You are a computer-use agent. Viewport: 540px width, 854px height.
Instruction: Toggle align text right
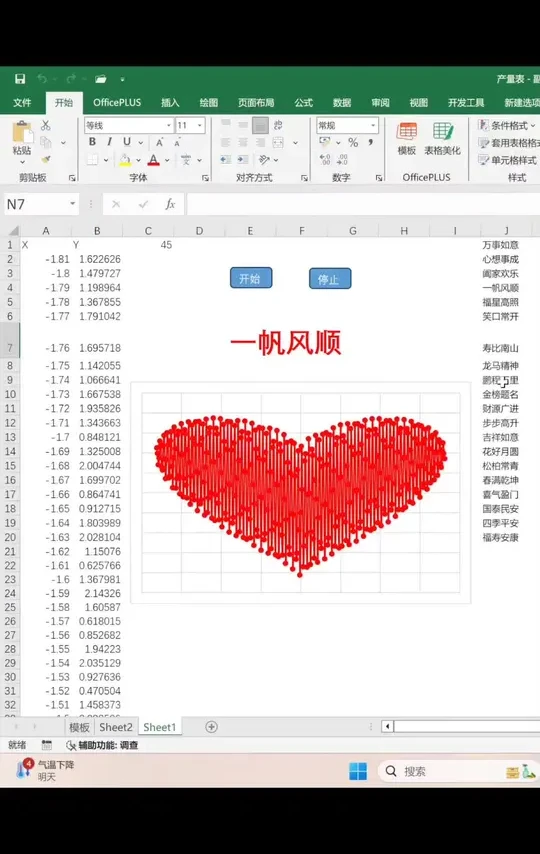pos(260,143)
